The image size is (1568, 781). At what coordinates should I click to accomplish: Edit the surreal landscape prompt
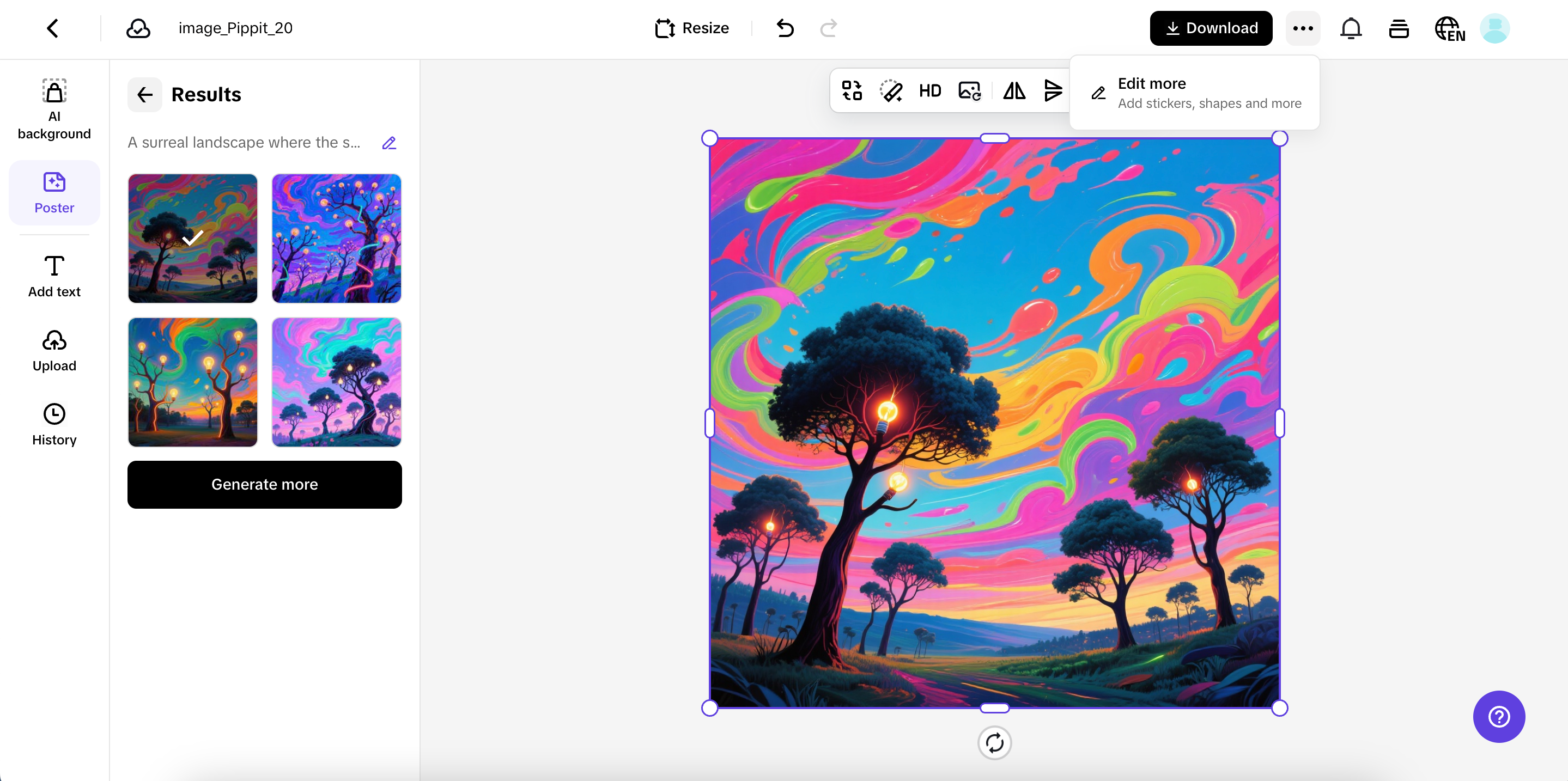(389, 142)
